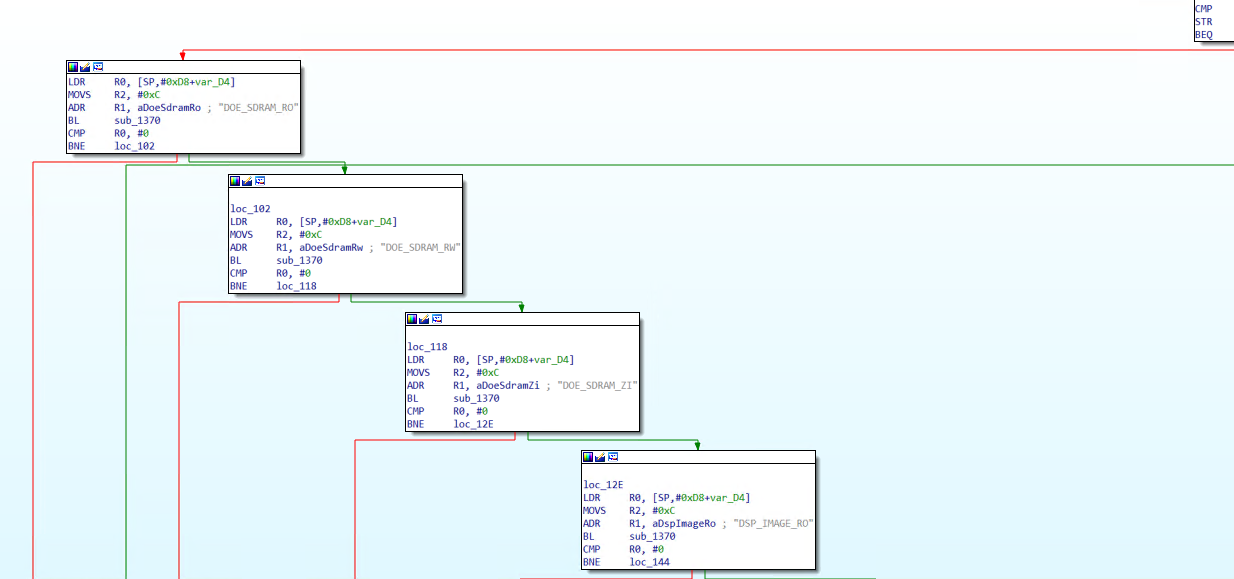Click pencil edit icon on loc_12E block
Image resolution: width=1234 pixels, height=579 pixels.
point(601,457)
